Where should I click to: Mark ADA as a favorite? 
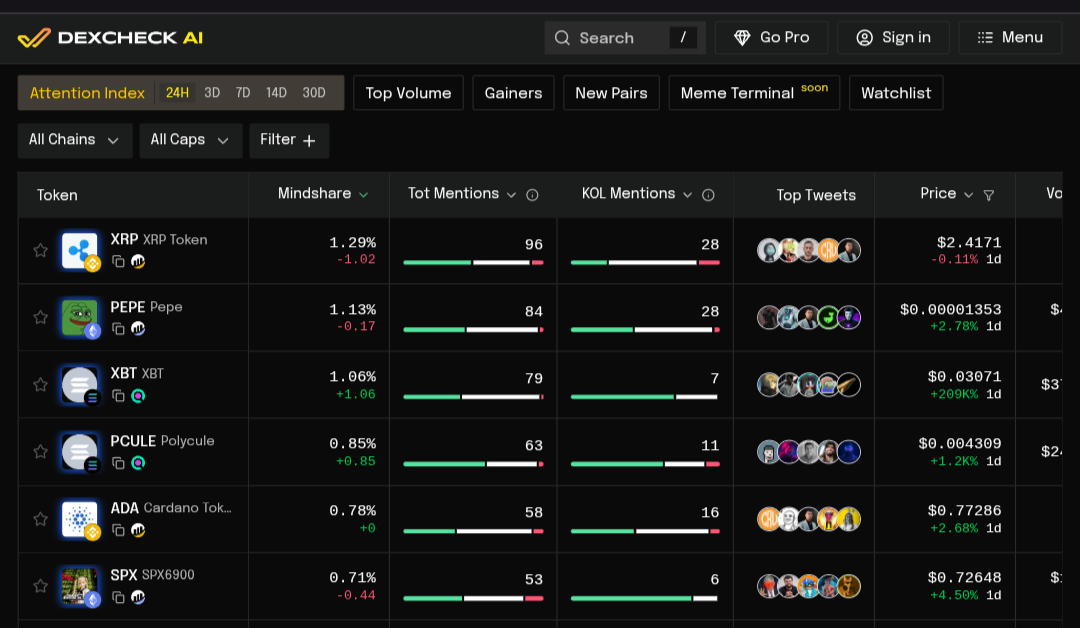pyautogui.click(x=41, y=519)
